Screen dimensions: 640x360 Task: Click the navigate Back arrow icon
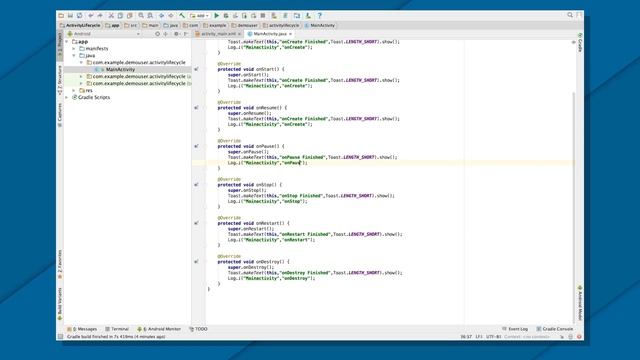162,16
